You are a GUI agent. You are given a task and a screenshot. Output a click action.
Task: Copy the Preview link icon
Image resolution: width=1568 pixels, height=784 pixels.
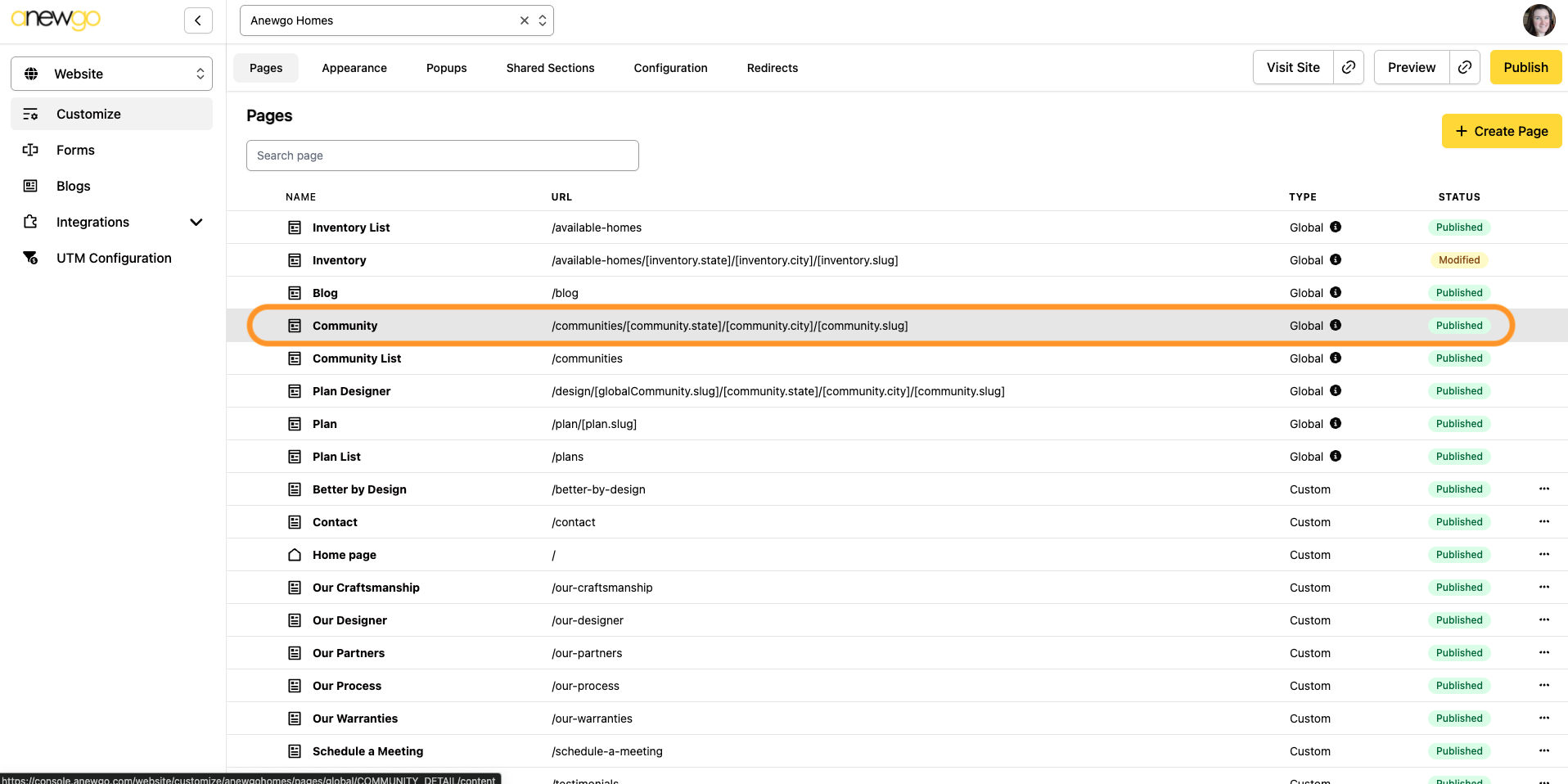[x=1465, y=67]
